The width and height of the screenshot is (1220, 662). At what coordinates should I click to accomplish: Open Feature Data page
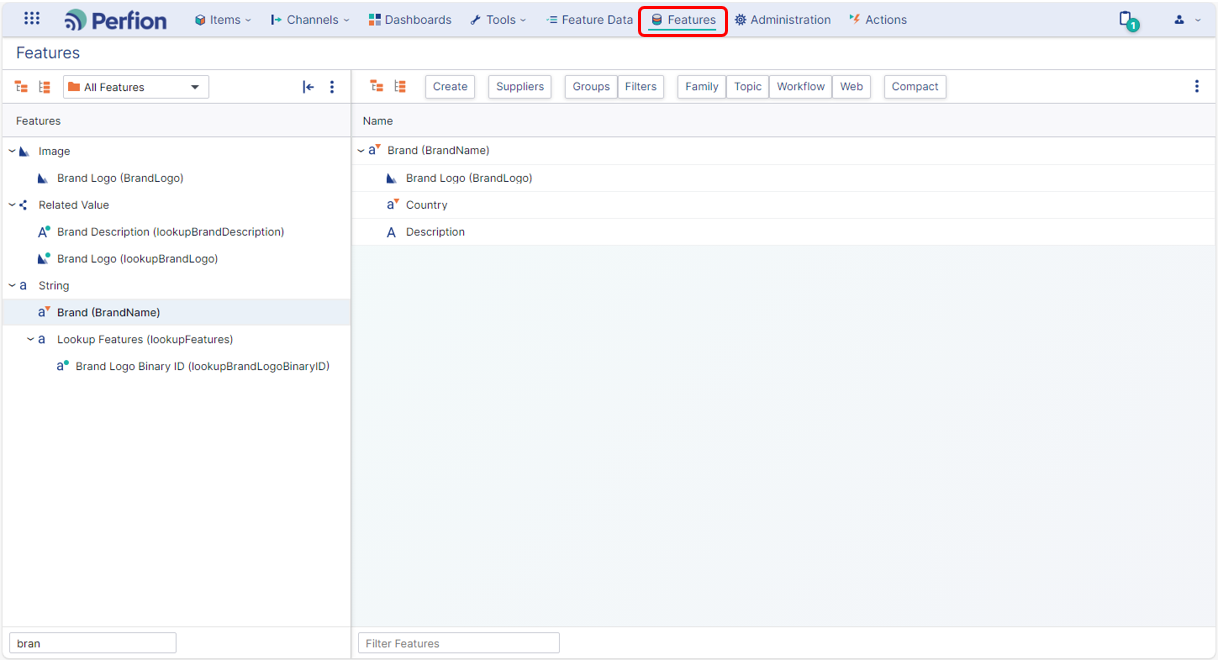pyautogui.click(x=590, y=20)
